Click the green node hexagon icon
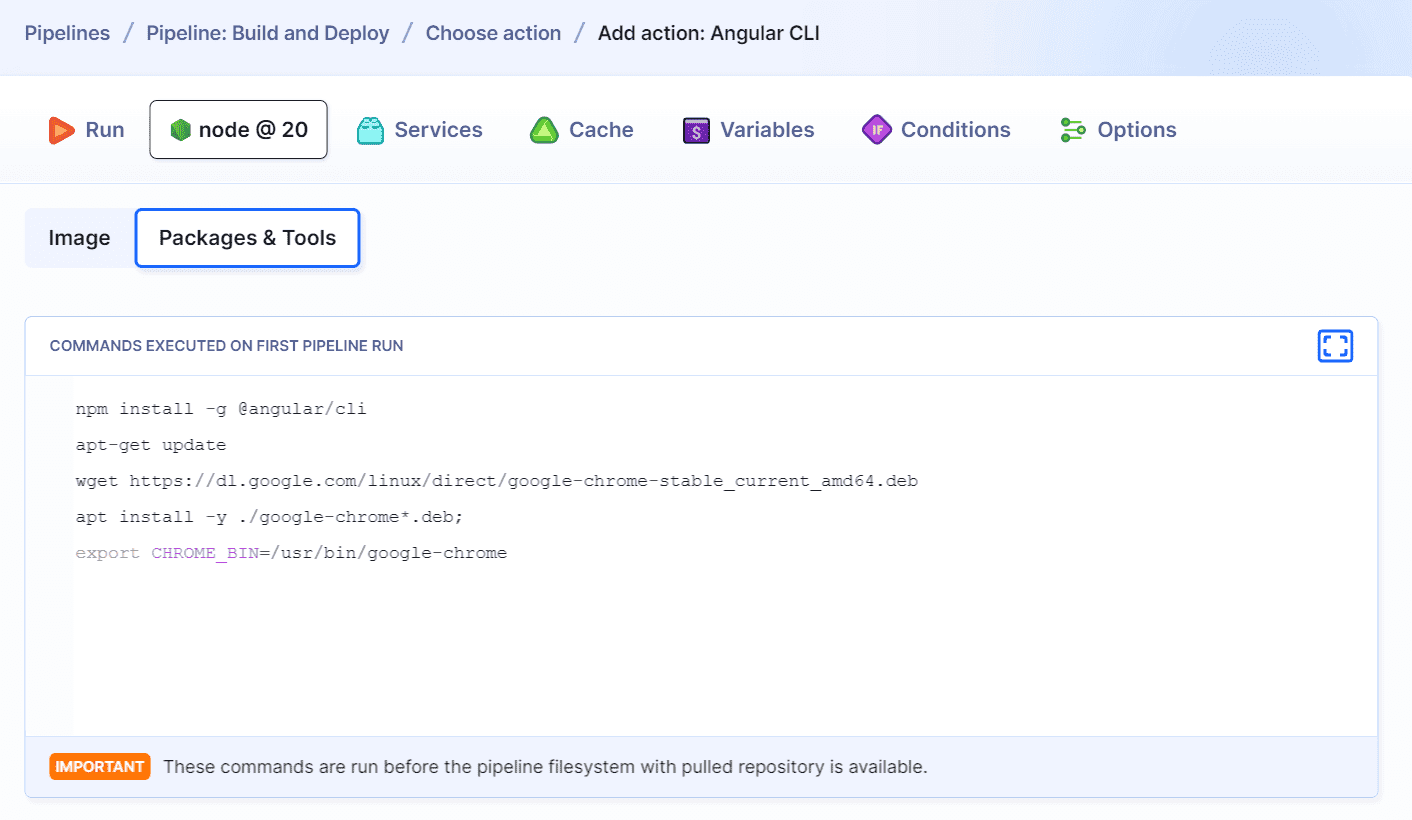This screenshot has width=1412, height=820. point(180,130)
